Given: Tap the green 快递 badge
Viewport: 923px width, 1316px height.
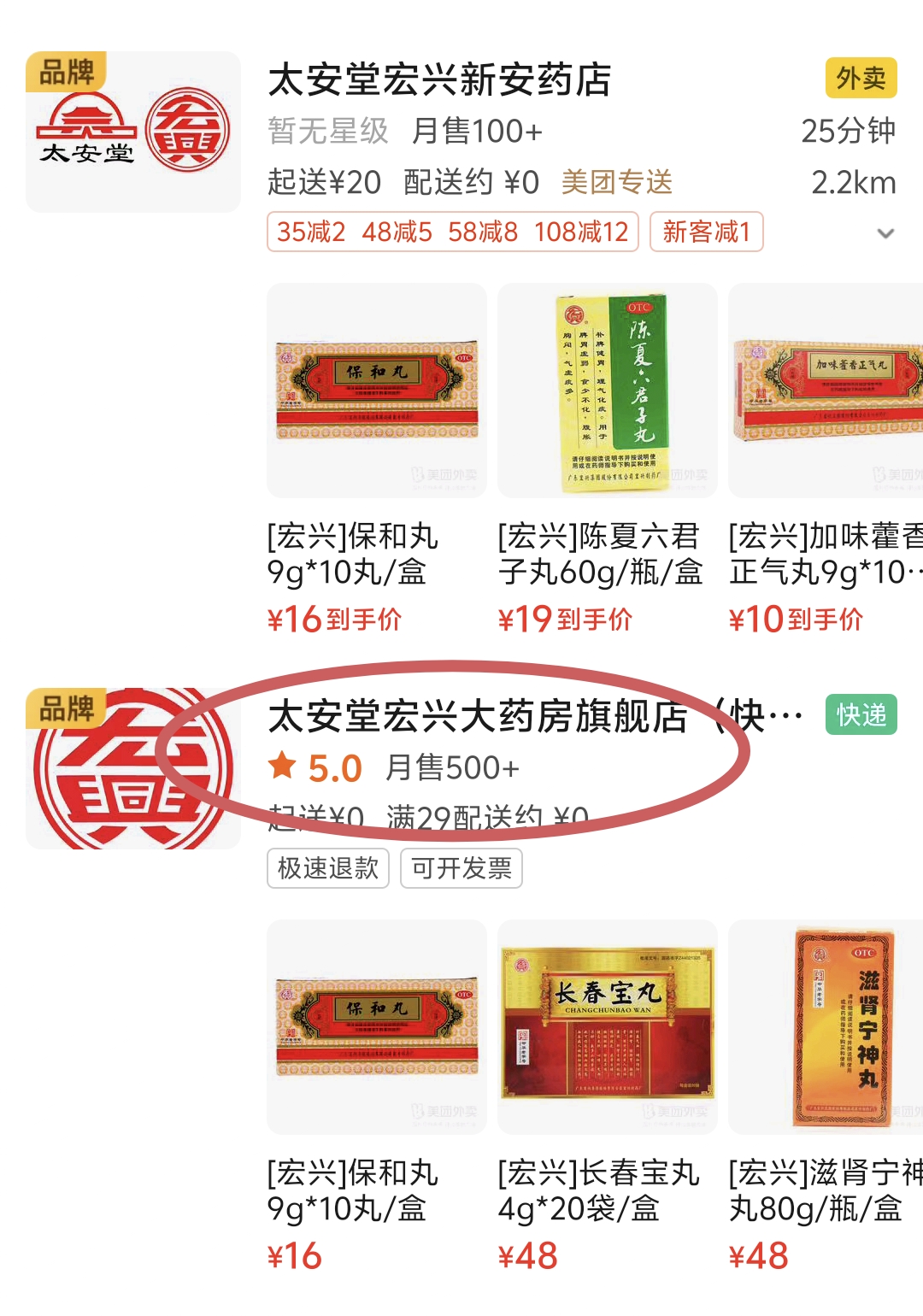Looking at the screenshot, I should tap(861, 715).
